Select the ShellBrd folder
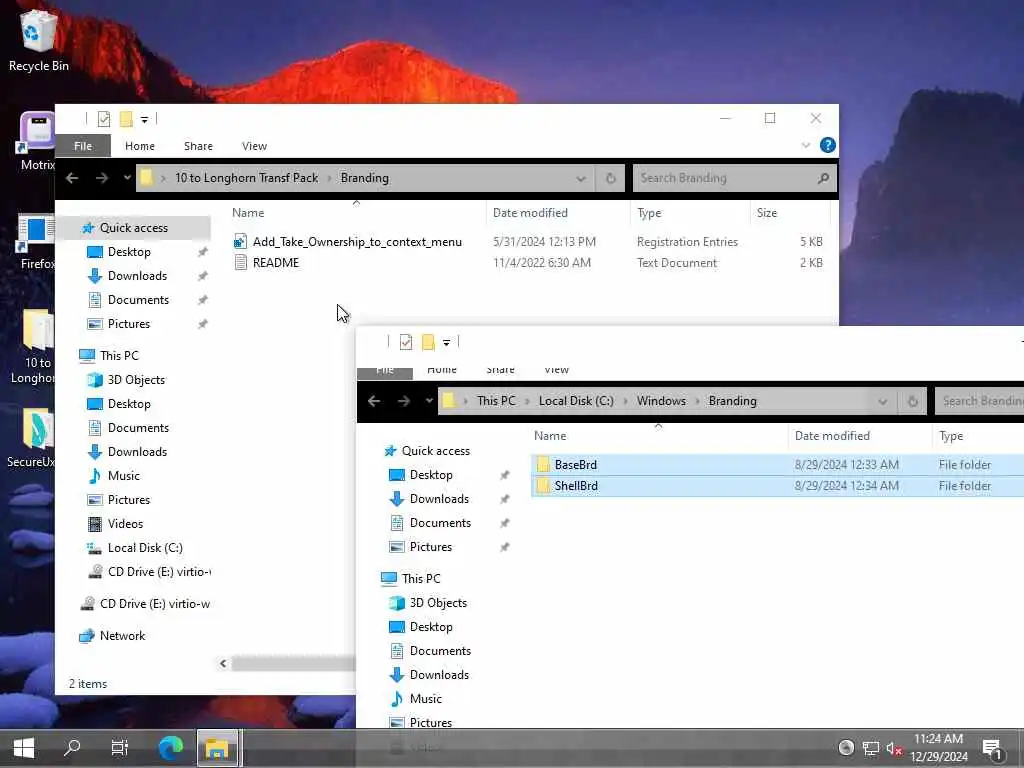The image size is (1024, 768). pos(777,486)
